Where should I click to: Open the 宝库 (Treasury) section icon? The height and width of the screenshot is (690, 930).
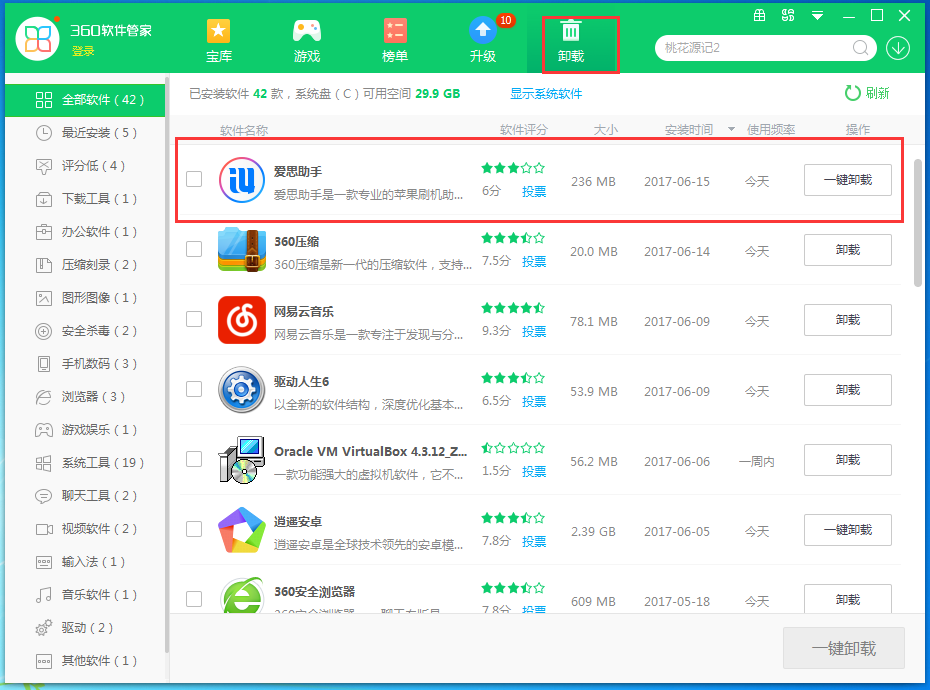pos(218,30)
